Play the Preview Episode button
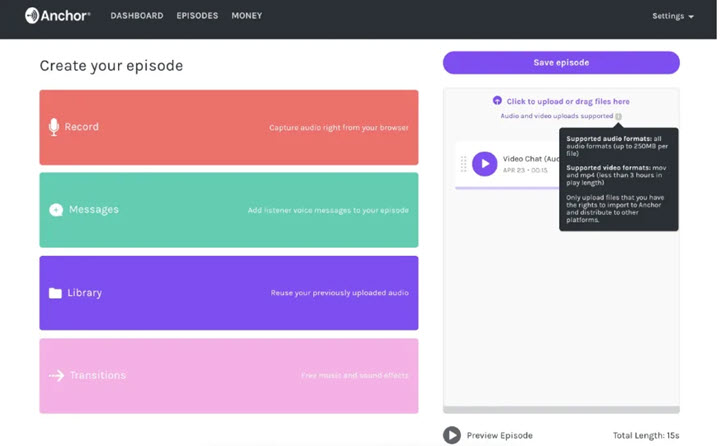This screenshot has width=720, height=446. 452,435
